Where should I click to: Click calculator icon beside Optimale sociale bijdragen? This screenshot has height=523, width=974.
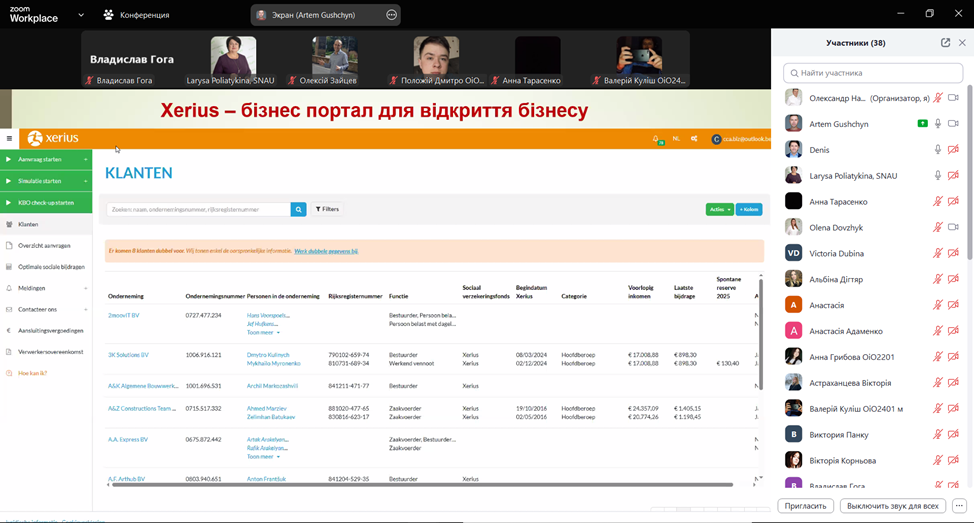point(9,266)
